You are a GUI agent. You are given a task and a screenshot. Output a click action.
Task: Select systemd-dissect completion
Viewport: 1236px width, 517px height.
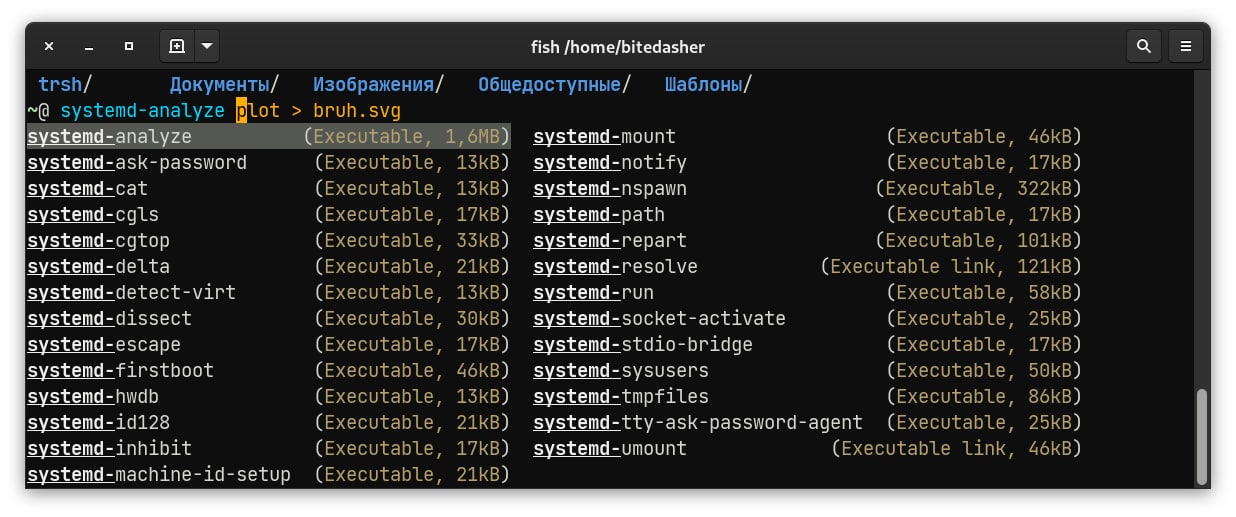tap(268, 319)
